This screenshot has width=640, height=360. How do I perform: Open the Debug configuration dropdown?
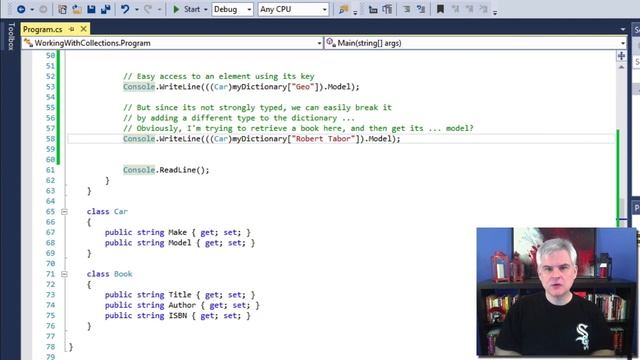tap(232, 9)
